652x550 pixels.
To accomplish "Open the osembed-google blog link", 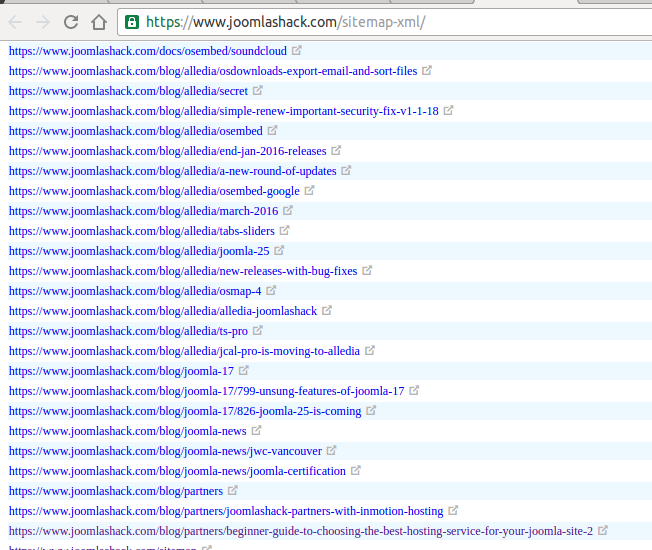I will point(154,191).
